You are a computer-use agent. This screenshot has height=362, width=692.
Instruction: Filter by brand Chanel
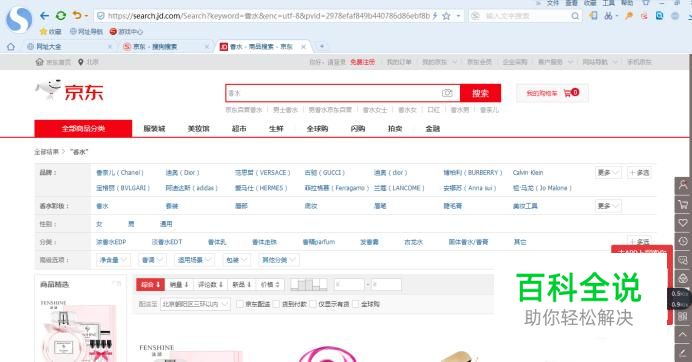point(120,173)
